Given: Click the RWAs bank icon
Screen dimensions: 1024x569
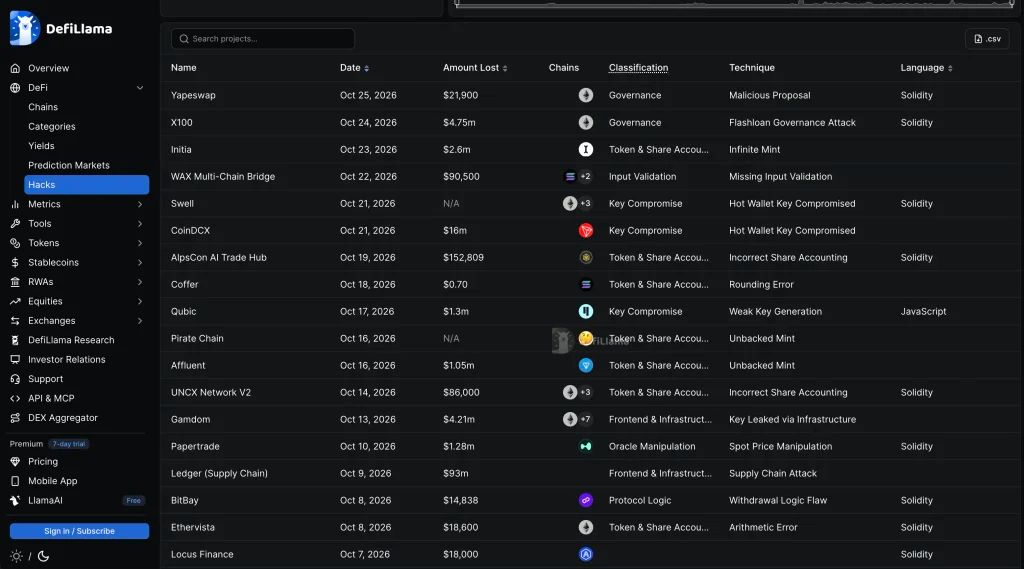Looking at the screenshot, I should (15, 282).
